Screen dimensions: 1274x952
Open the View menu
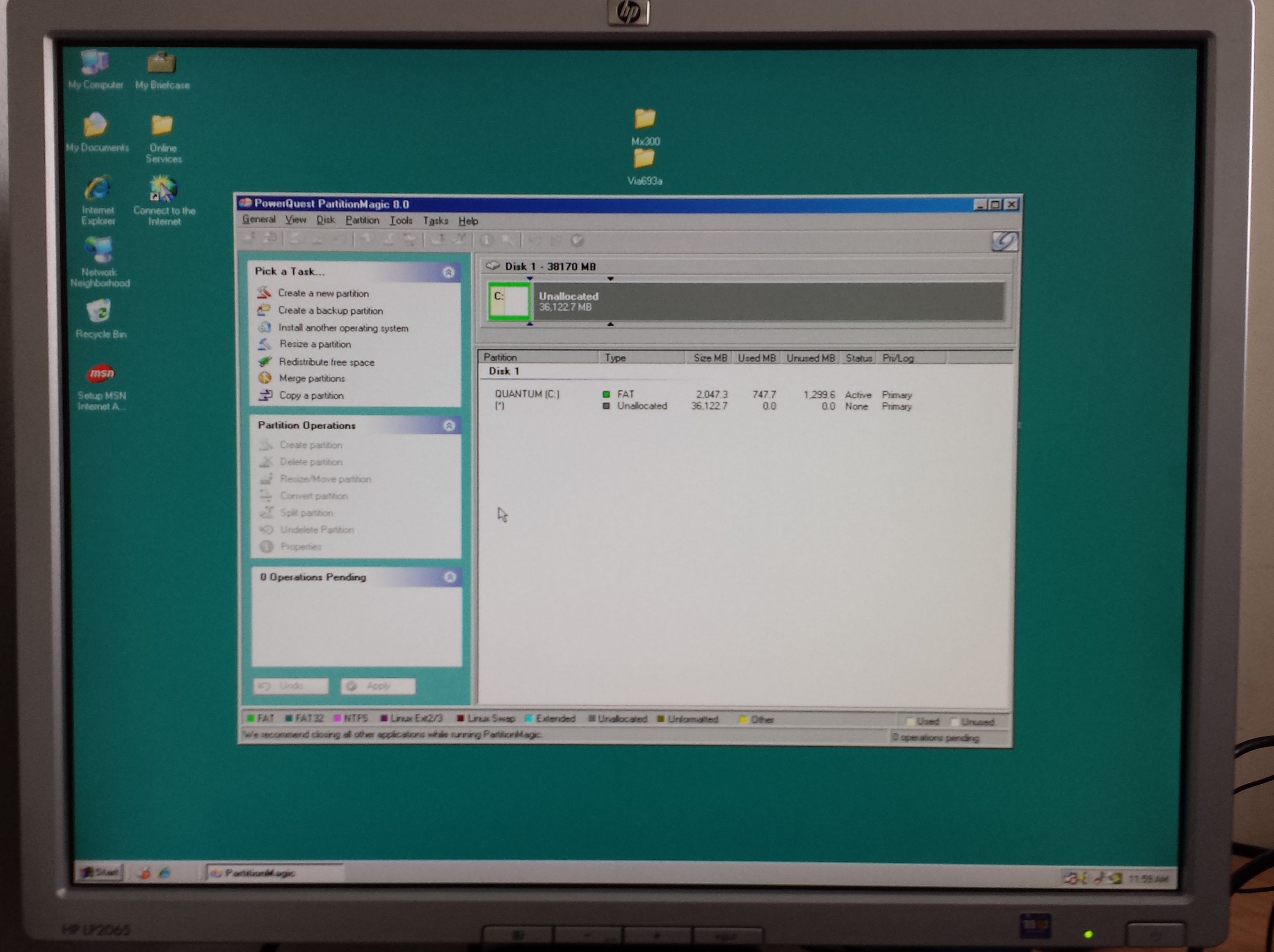(295, 220)
